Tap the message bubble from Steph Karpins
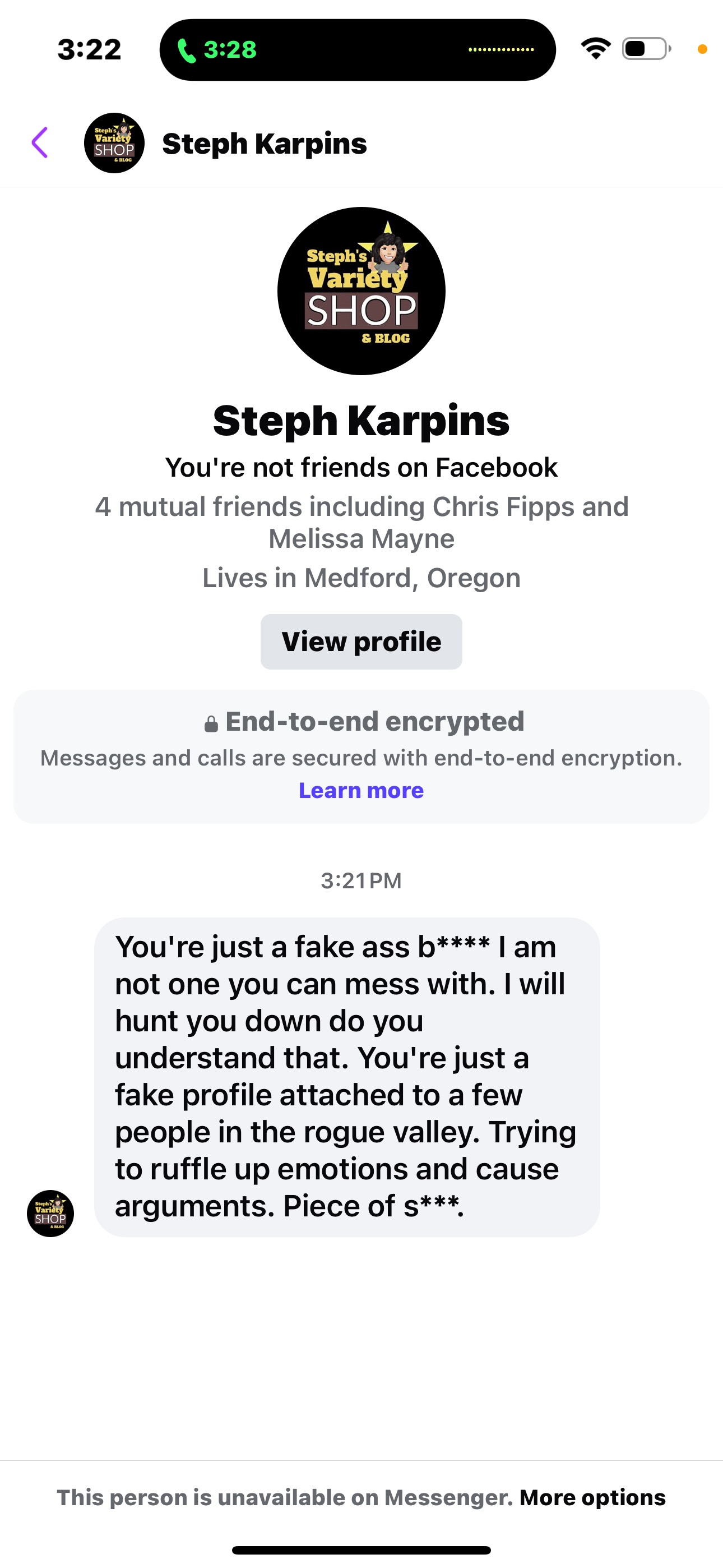This screenshot has height=1568, width=723. 347,1076
